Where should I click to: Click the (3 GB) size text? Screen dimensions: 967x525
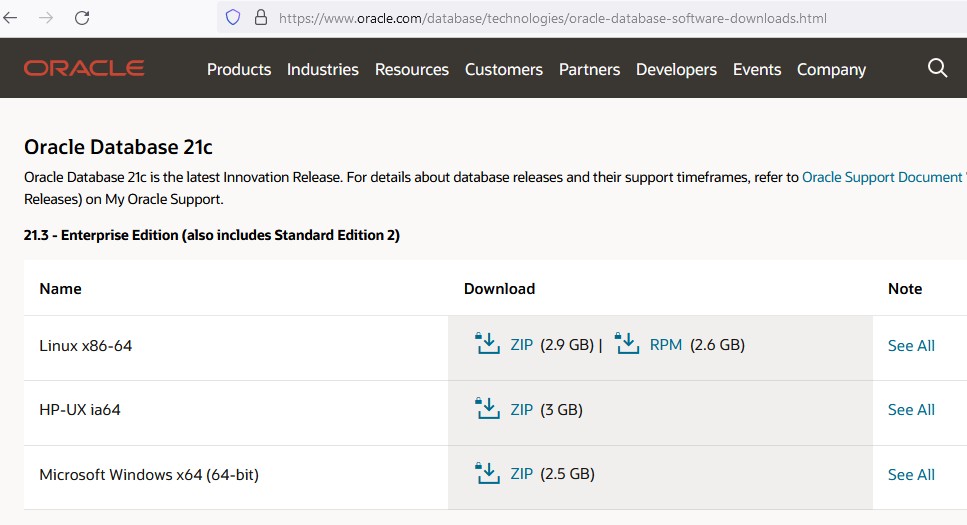[x=561, y=410]
